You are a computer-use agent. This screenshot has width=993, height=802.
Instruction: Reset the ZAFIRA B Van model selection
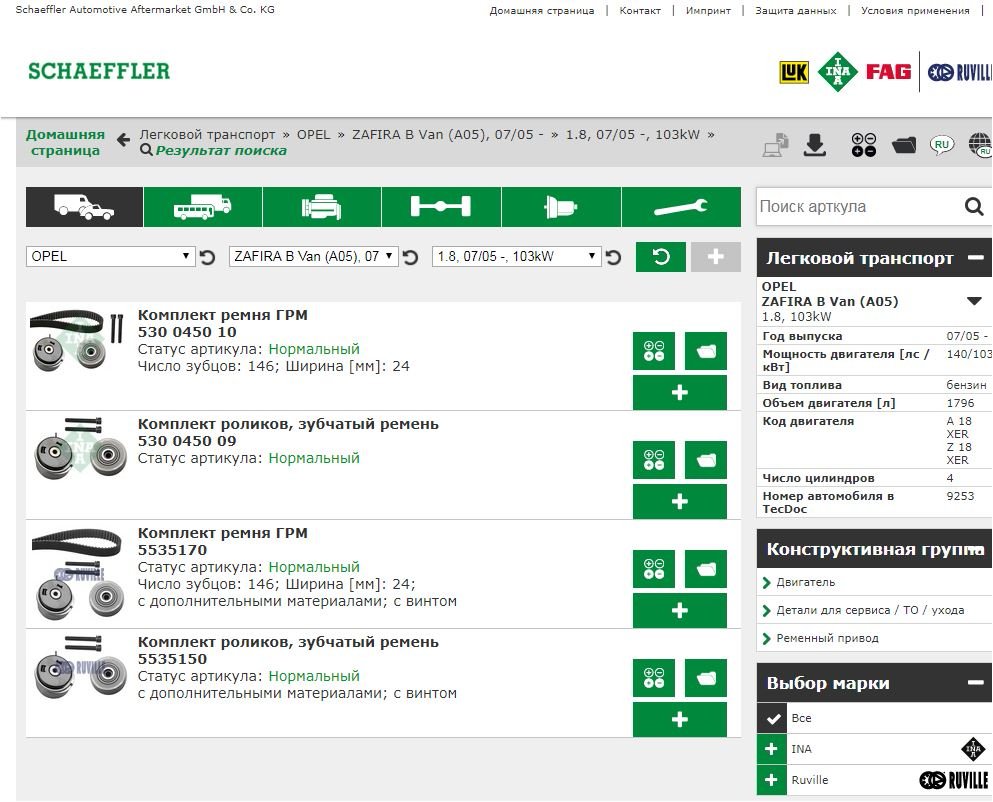point(410,257)
